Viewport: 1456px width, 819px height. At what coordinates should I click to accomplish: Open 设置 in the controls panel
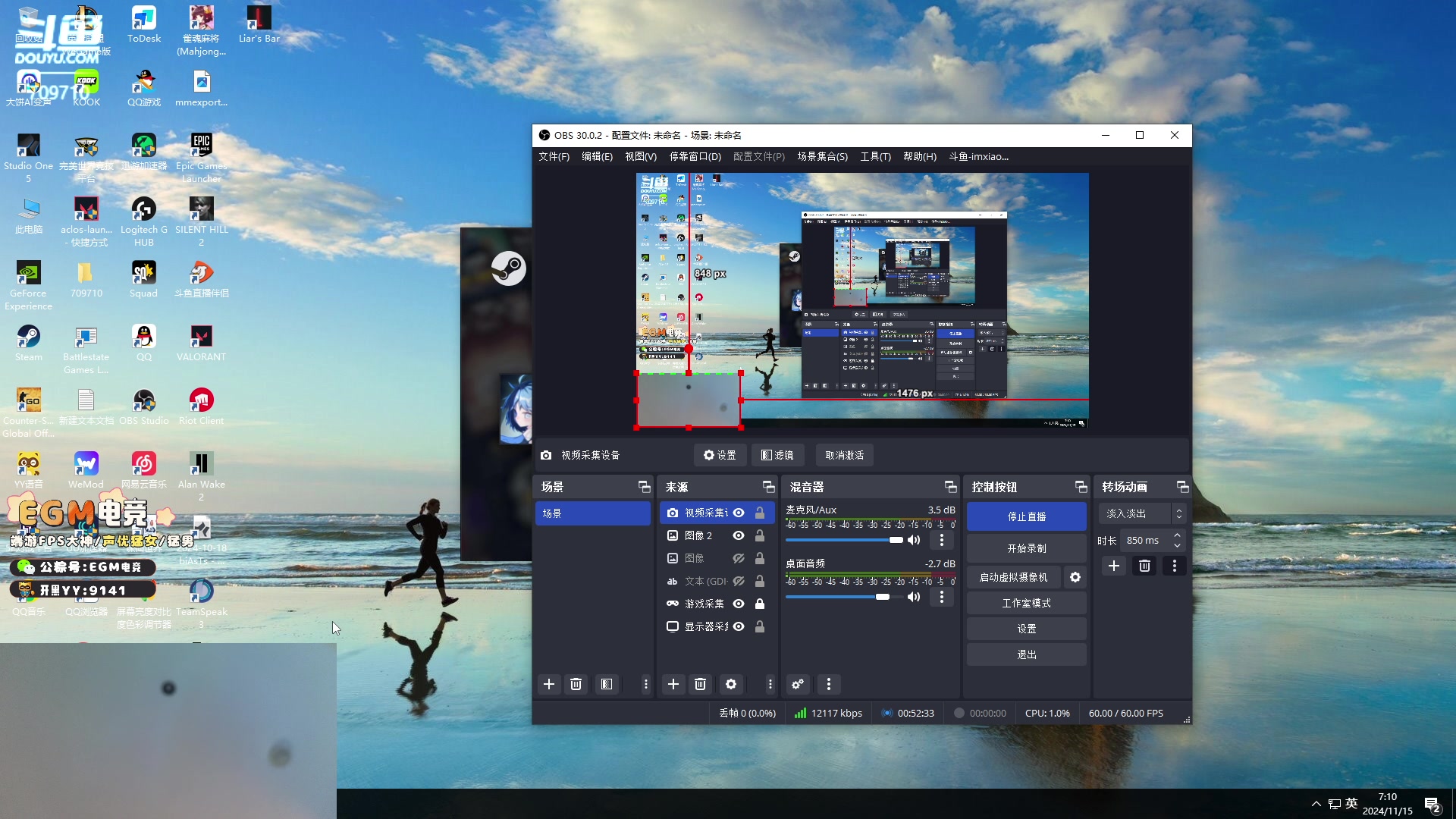1027,629
